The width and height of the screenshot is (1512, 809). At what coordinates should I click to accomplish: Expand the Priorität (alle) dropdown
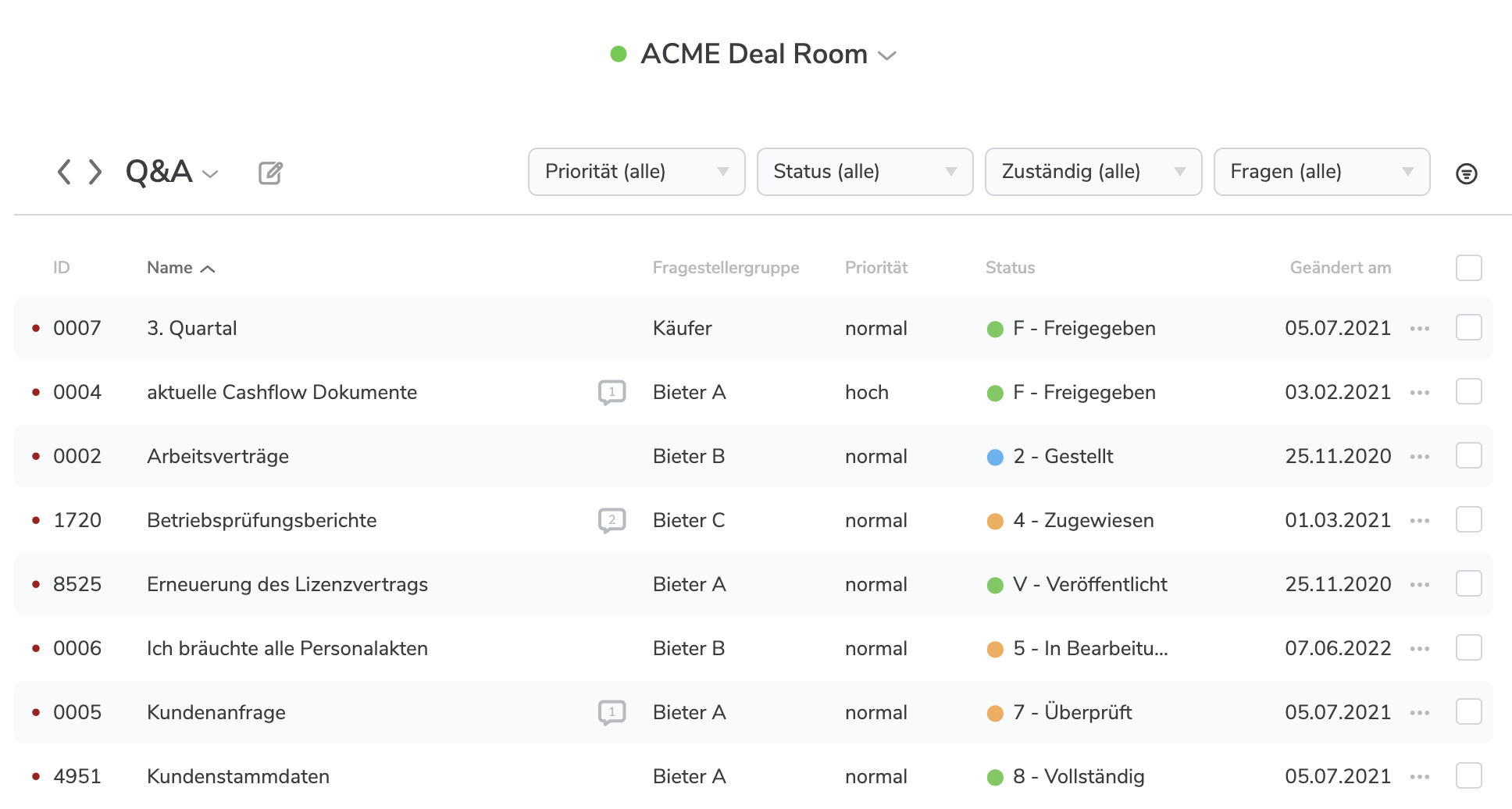point(636,172)
